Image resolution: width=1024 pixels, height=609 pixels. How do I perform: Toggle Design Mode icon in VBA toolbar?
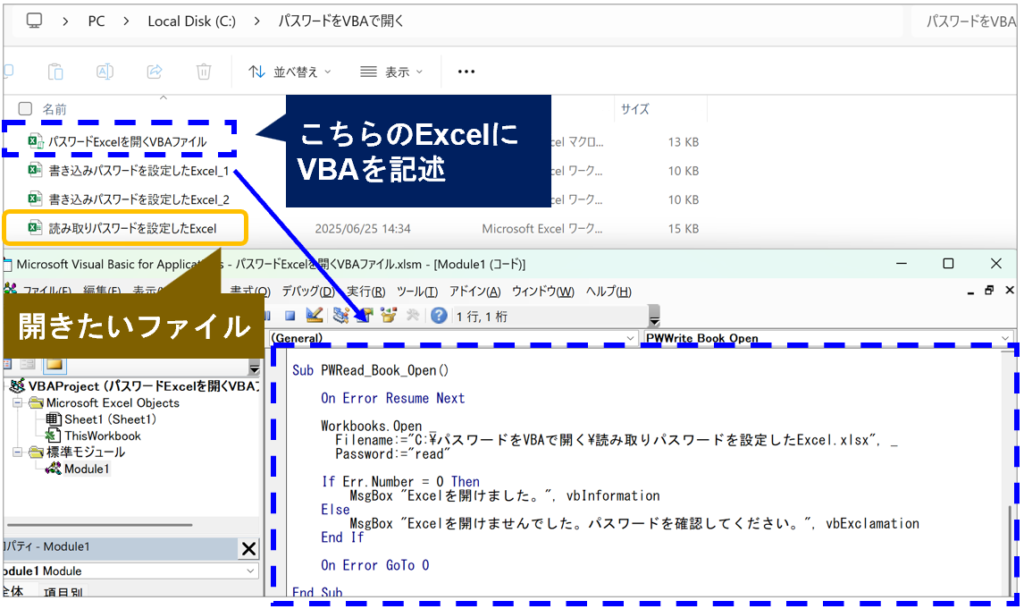tap(314, 315)
